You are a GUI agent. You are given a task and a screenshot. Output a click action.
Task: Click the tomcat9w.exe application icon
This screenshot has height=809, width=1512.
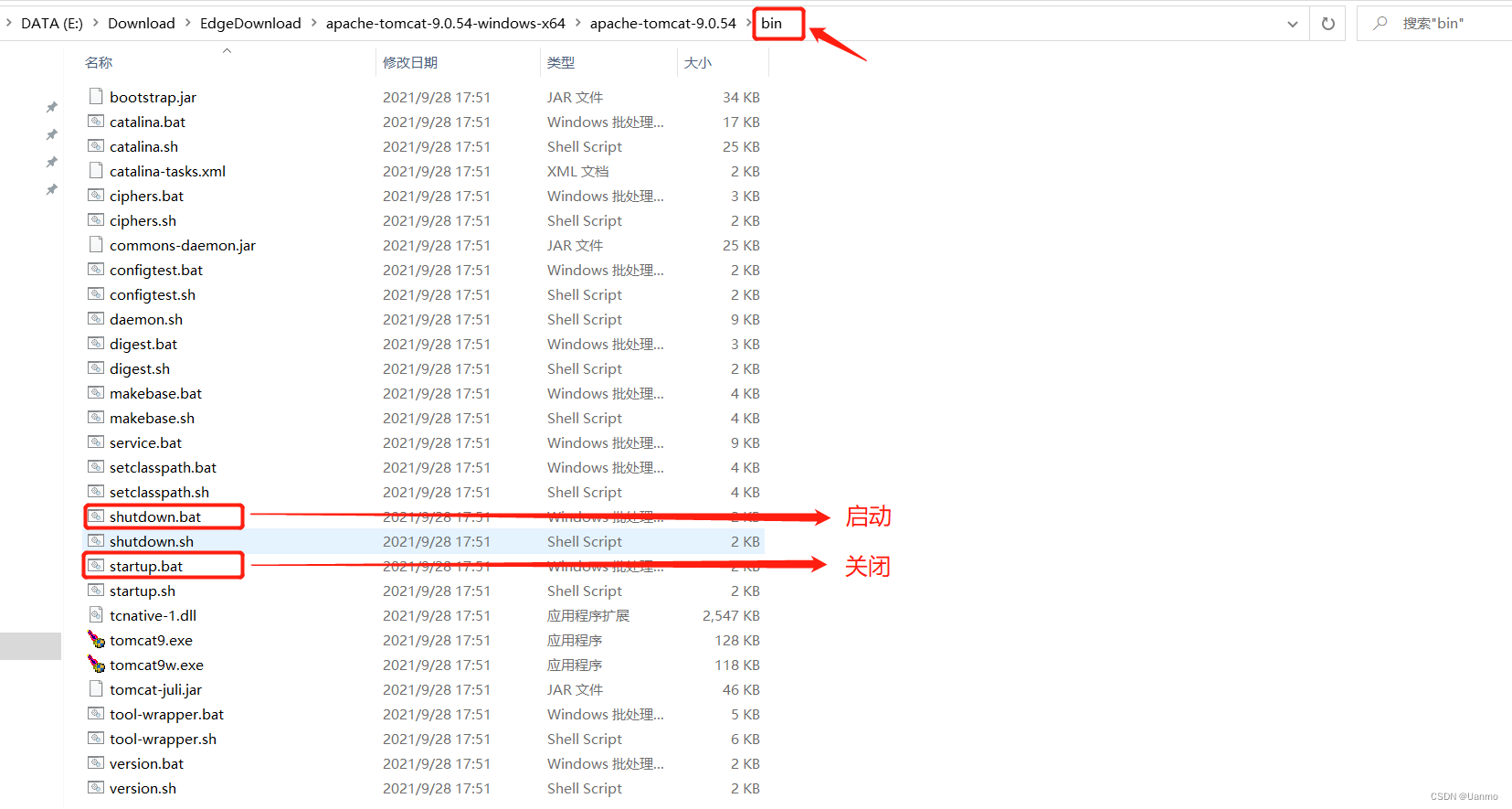point(96,664)
